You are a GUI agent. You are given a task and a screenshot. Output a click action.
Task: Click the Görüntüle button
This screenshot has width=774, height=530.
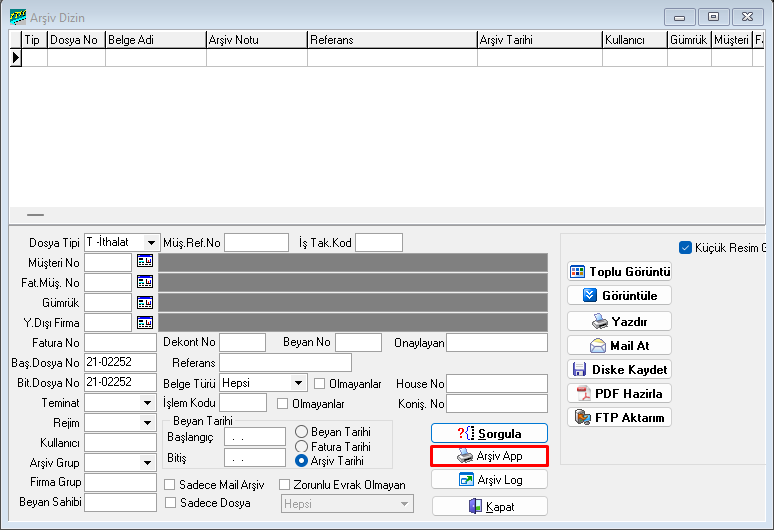tap(619, 296)
